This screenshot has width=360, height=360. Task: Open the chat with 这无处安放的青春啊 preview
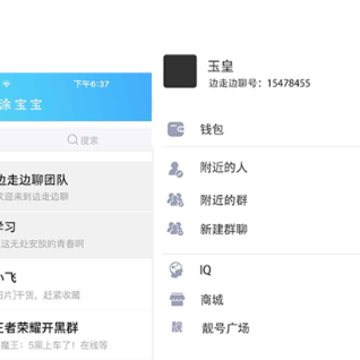pyautogui.click(x=76, y=235)
